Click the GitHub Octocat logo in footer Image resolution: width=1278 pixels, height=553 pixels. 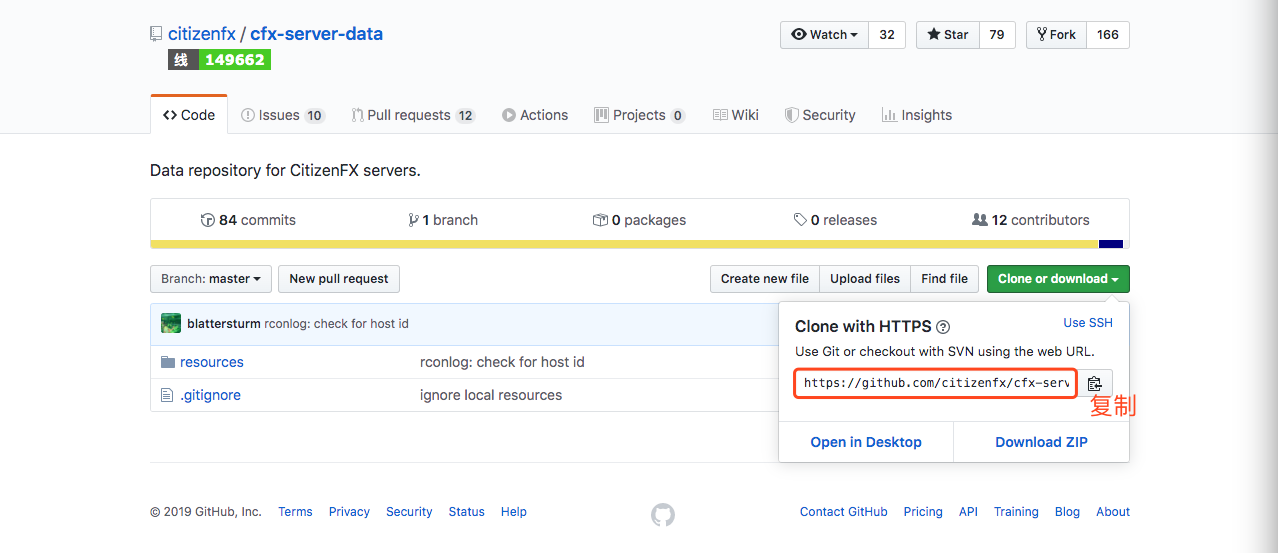[x=663, y=514]
